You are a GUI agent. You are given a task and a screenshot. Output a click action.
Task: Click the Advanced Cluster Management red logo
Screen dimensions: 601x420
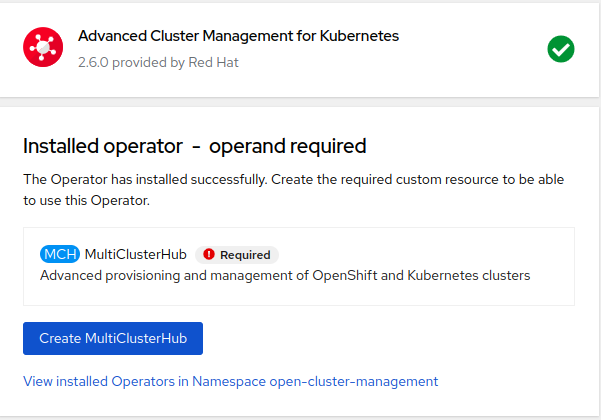(43, 48)
